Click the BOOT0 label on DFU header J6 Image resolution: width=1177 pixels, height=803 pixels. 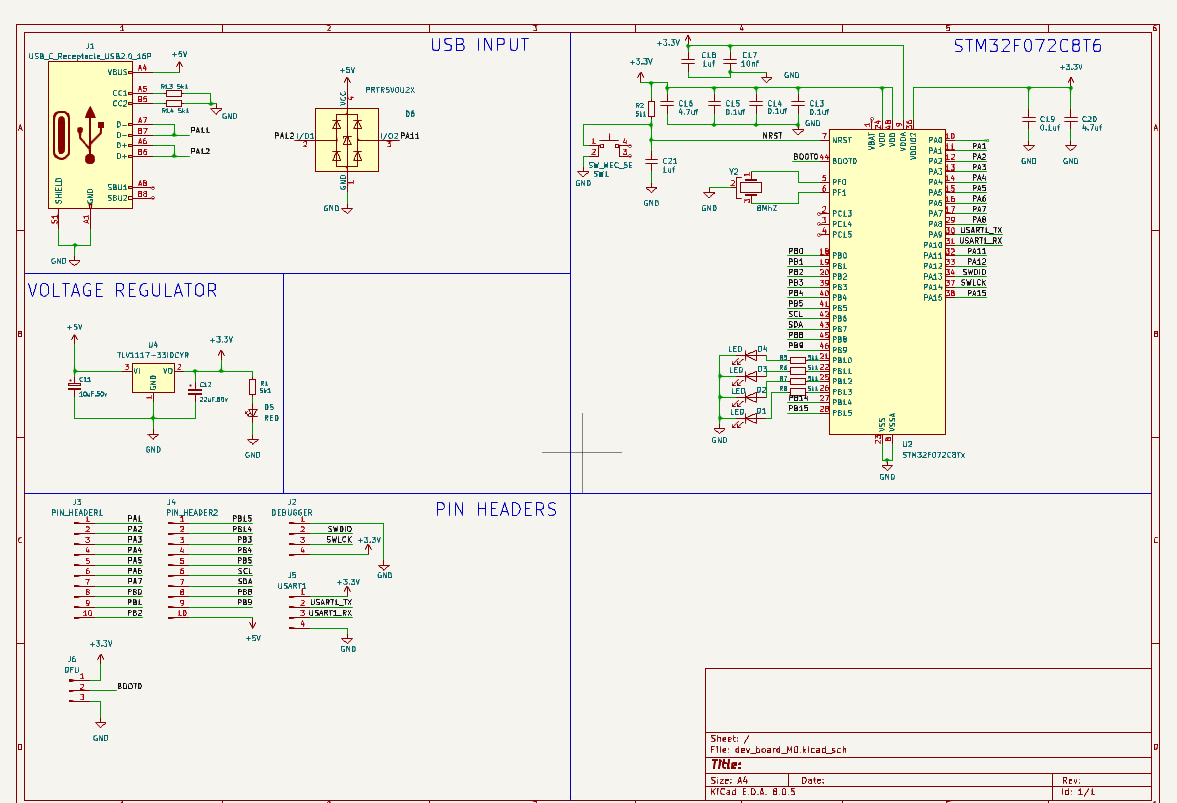129,686
